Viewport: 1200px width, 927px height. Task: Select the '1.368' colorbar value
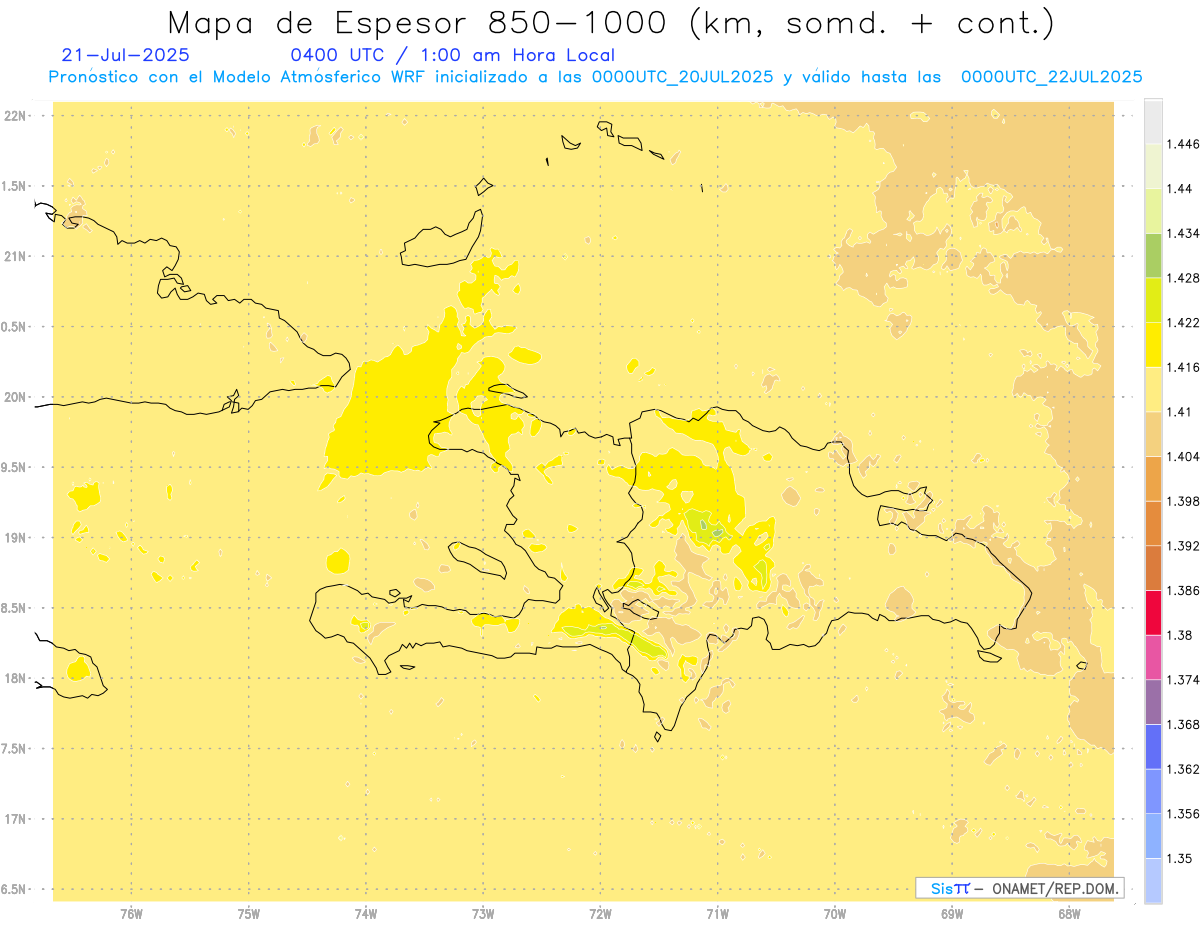click(x=1182, y=724)
